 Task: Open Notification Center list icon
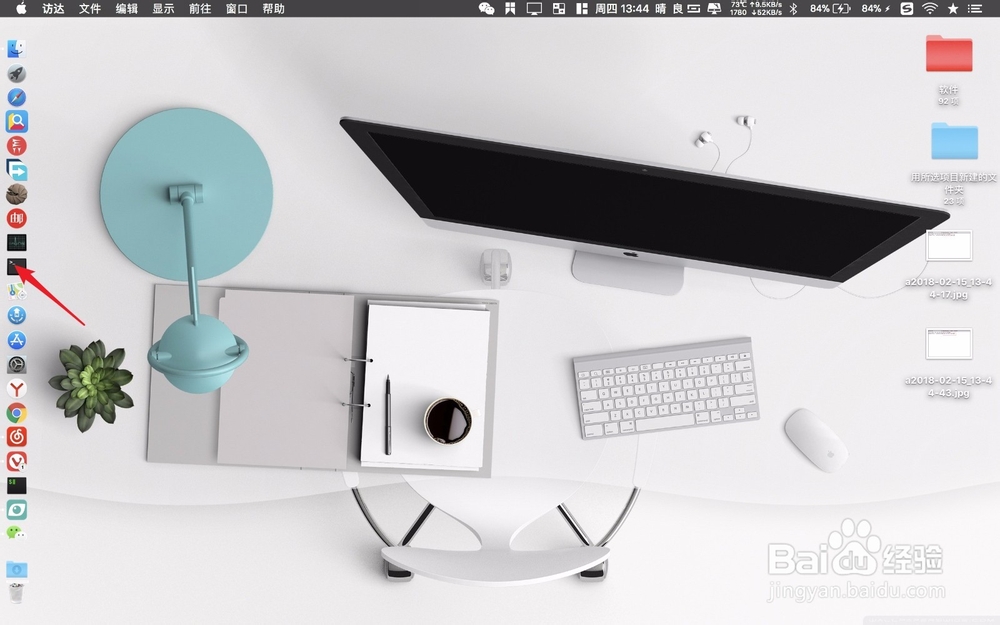[975, 8]
